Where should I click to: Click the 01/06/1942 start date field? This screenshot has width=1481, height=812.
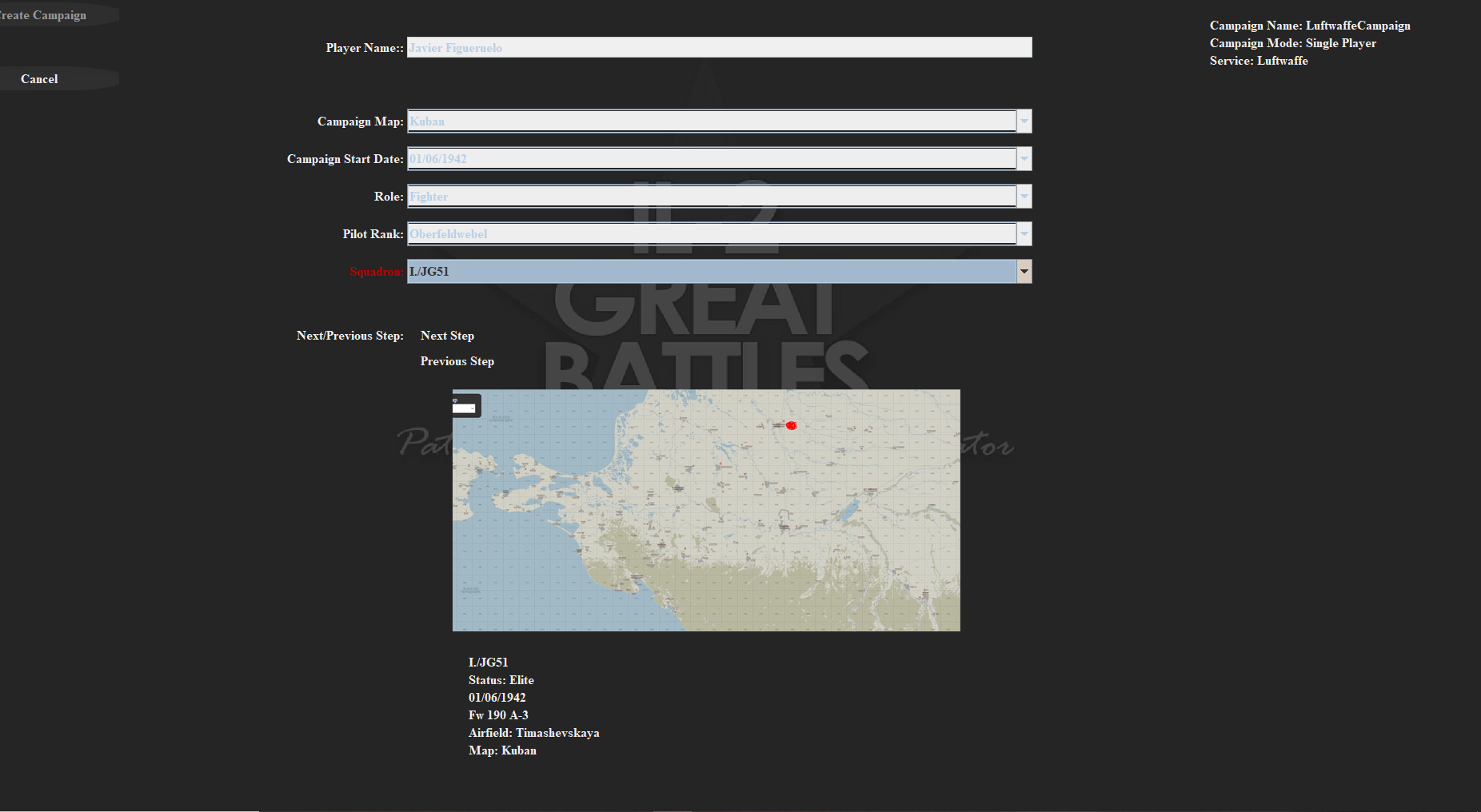[711, 159]
